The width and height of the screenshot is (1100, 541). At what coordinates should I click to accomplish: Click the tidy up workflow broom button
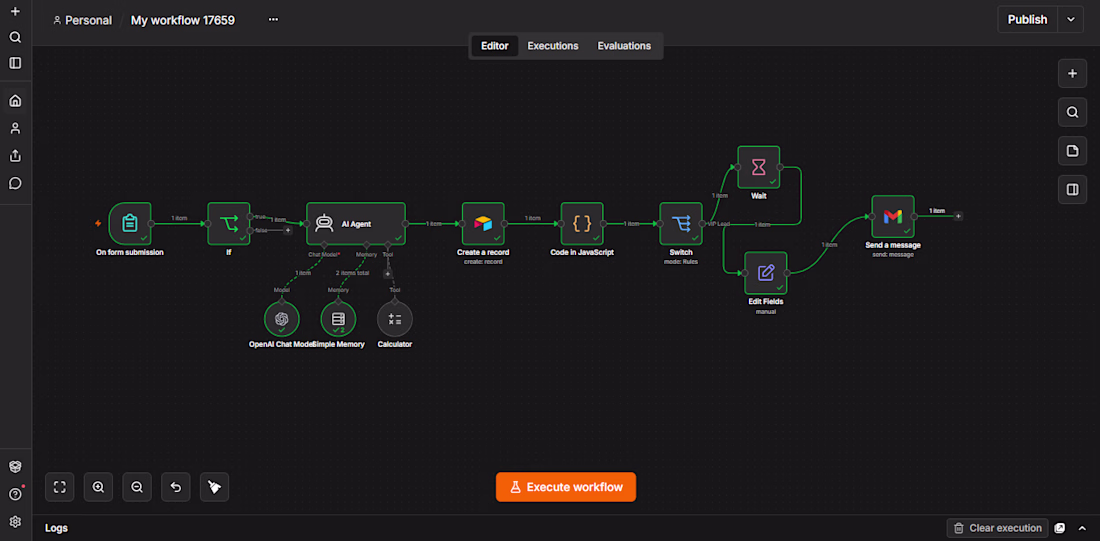215,487
